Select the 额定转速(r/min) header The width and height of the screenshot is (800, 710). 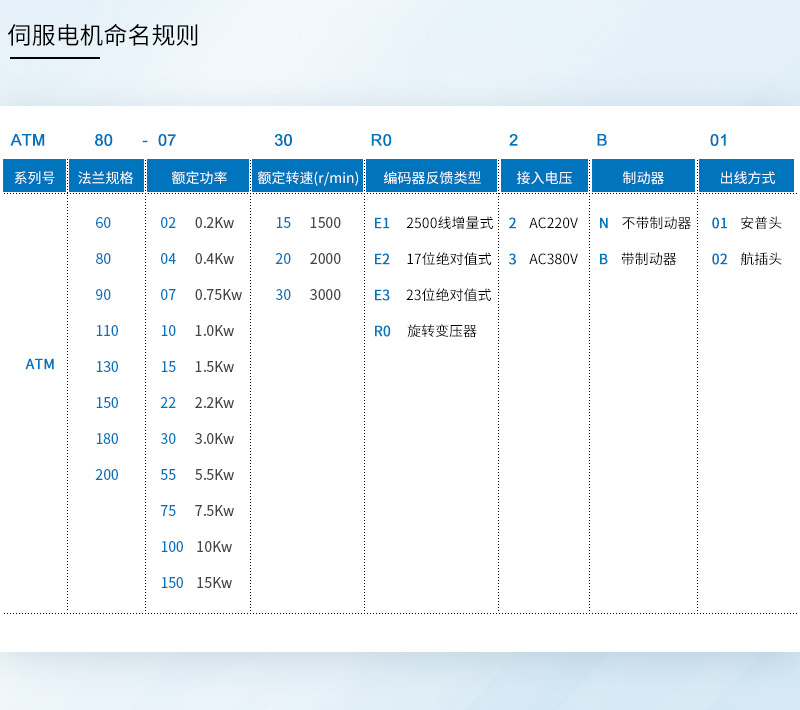307,178
